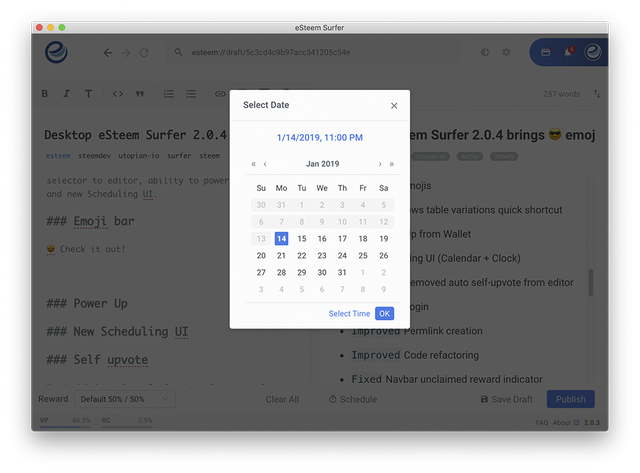Open the FAQ link
Image resolution: width=640 pixels, height=473 pixels.
542,422
